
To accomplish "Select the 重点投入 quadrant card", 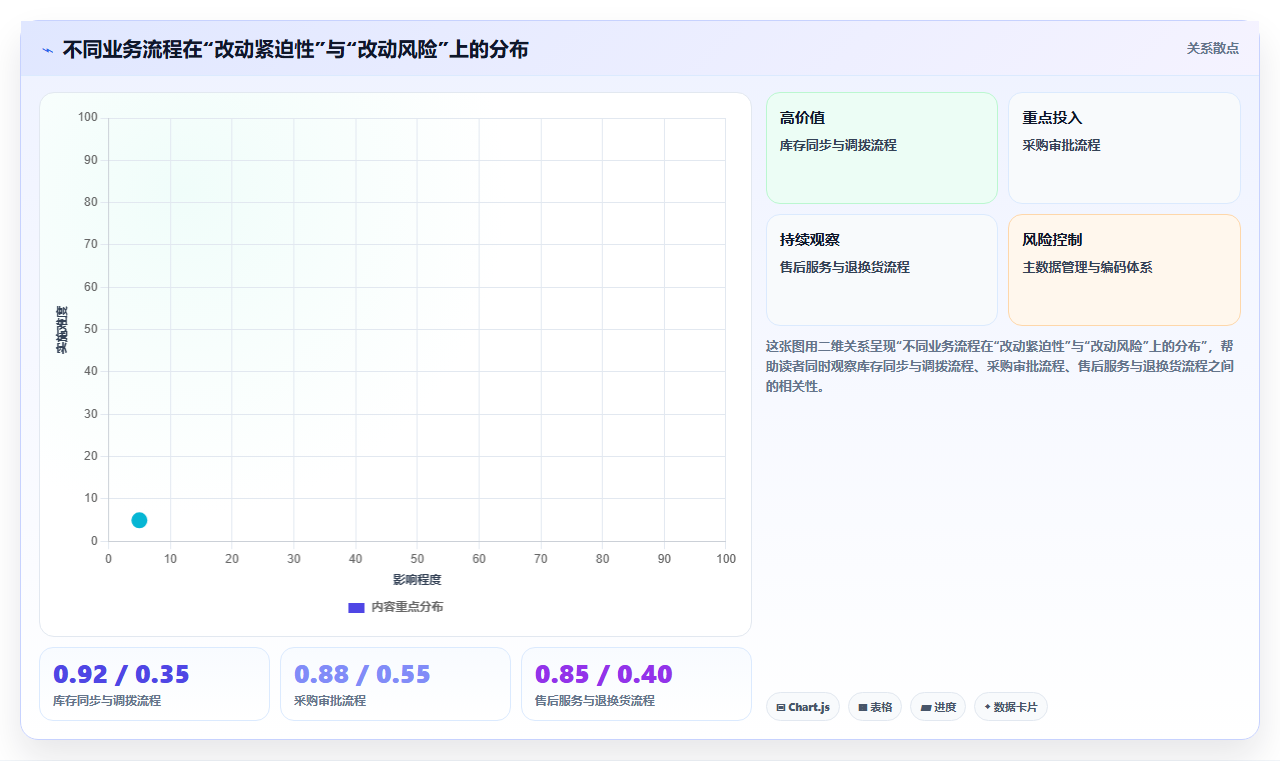I will [x=1124, y=148].
